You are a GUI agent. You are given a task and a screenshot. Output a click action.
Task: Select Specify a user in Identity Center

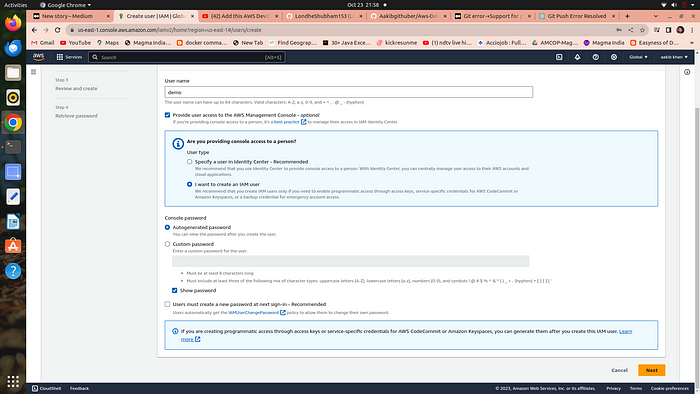pos(190,162)
